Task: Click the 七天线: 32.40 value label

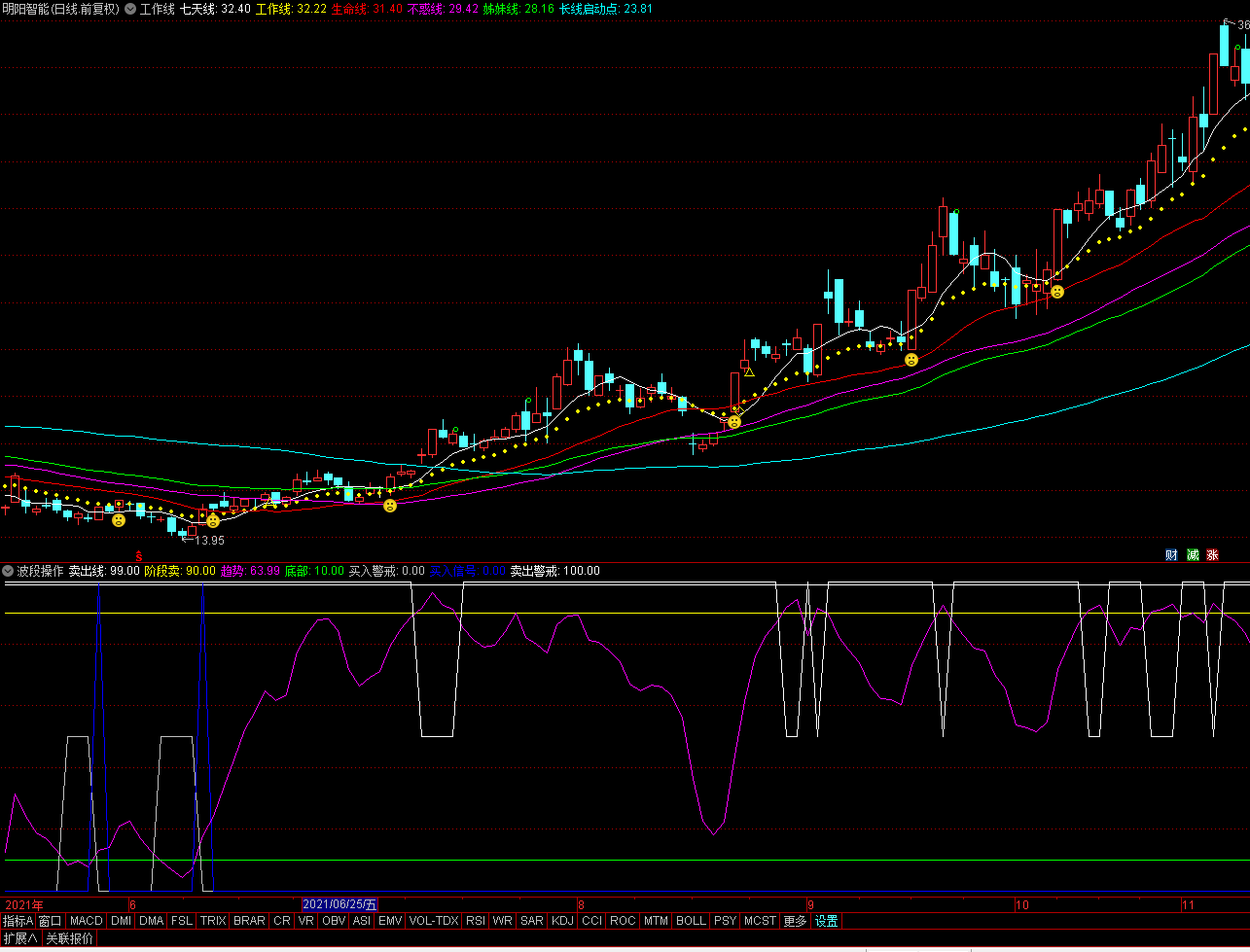Action: click(216, 9)
